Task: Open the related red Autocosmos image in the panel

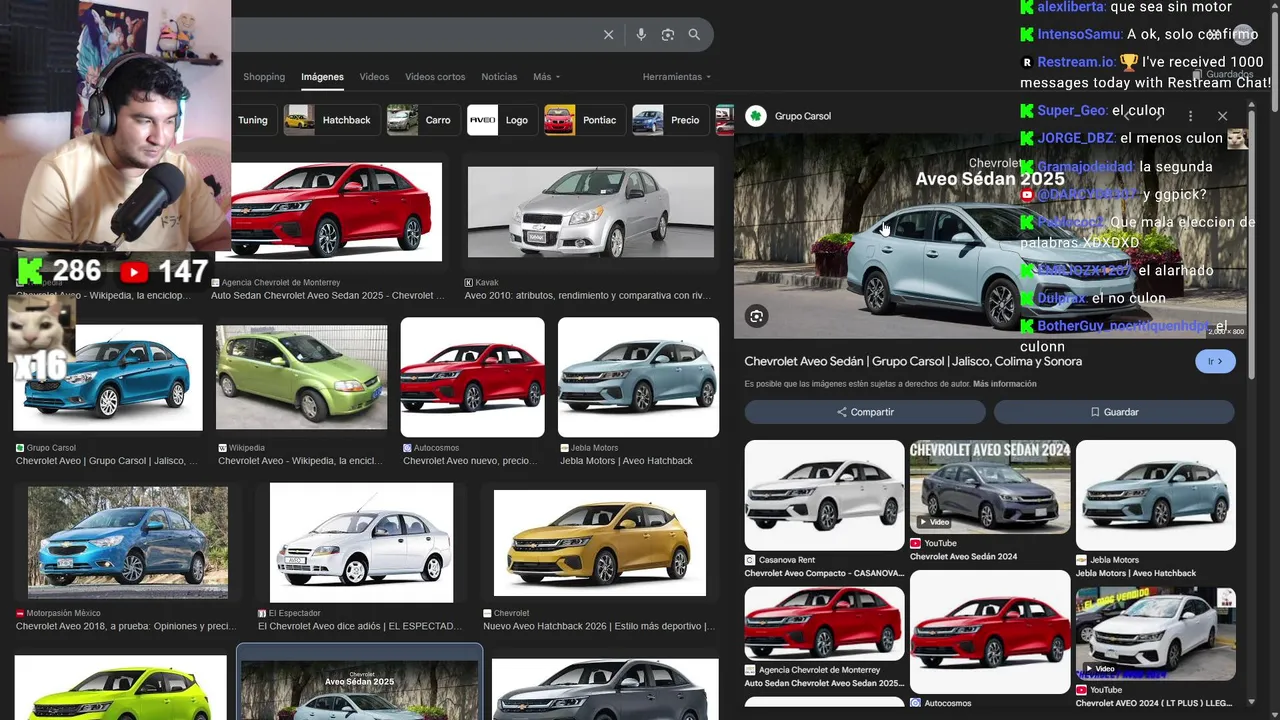Action: point(990,632)
